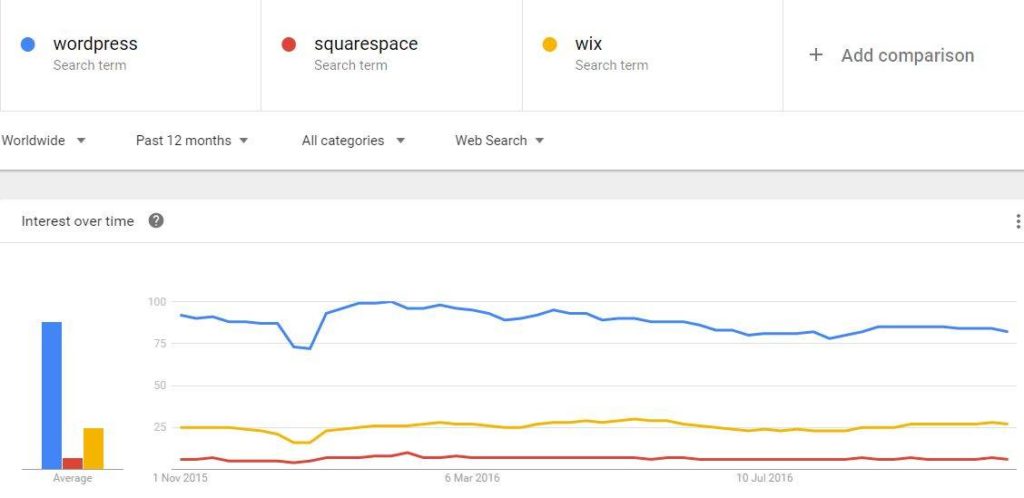Click the yellow dot beside wix
This screenshot has width=1024, height=498.
click(x=549, y=44)
